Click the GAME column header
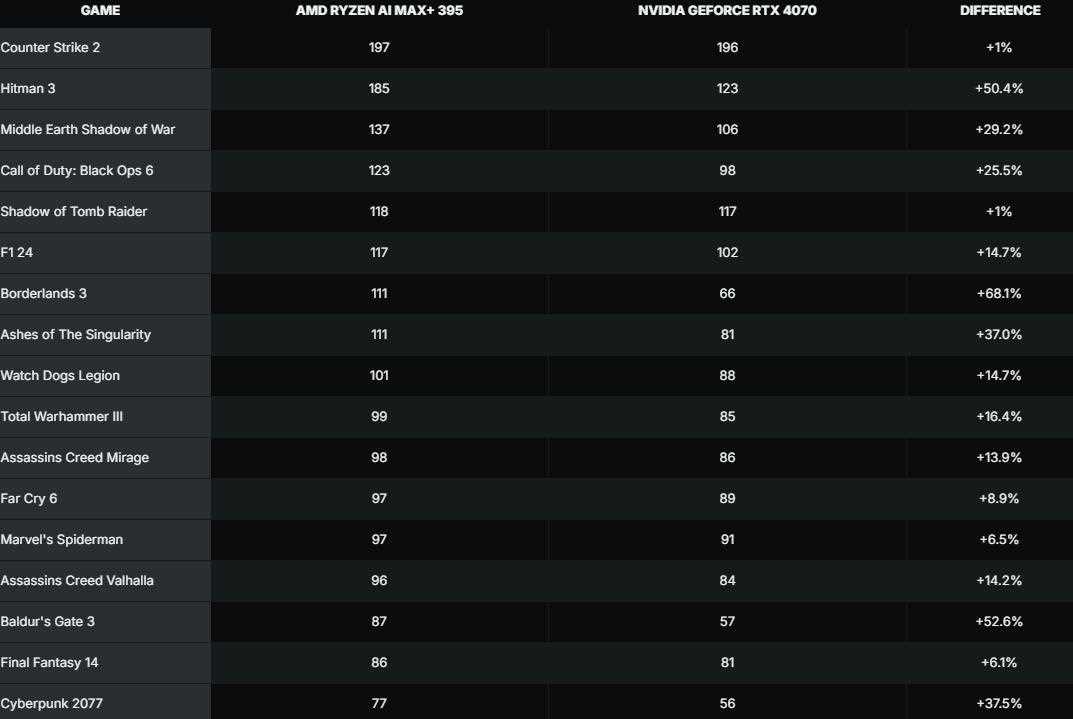Viewport: 1073px width, 719px height. coord(100,11)
